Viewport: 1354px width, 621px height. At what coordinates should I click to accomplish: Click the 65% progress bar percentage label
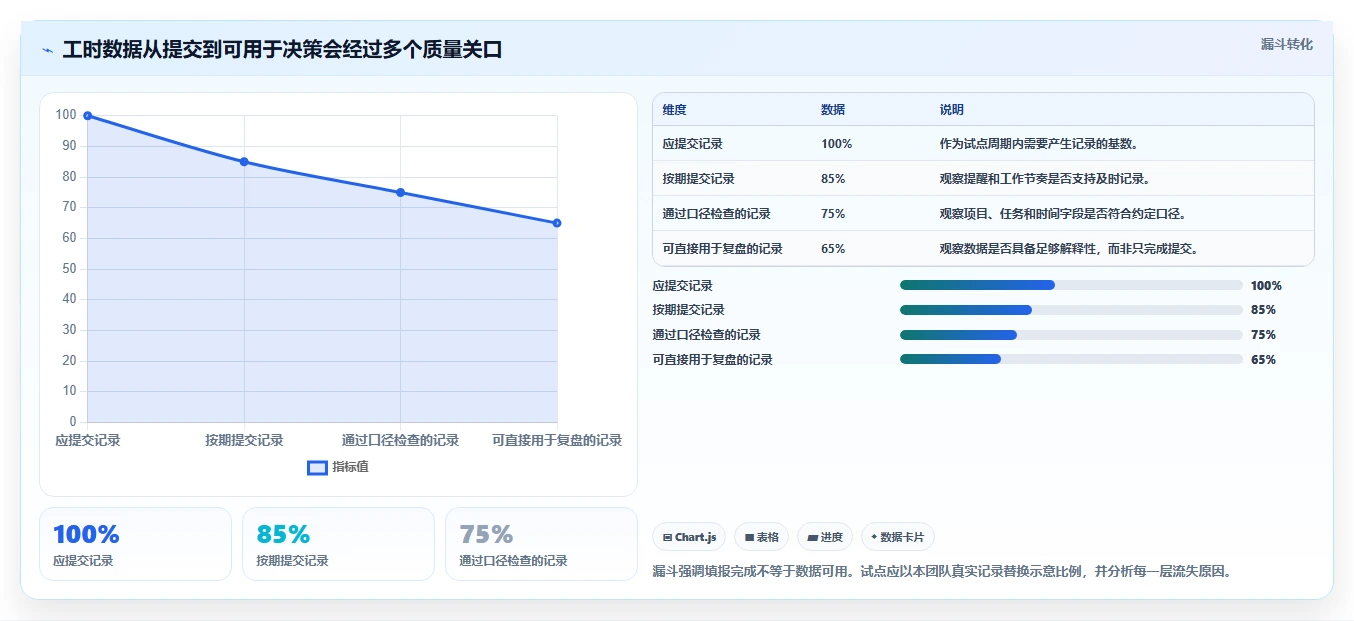[x=1263, y=360]
